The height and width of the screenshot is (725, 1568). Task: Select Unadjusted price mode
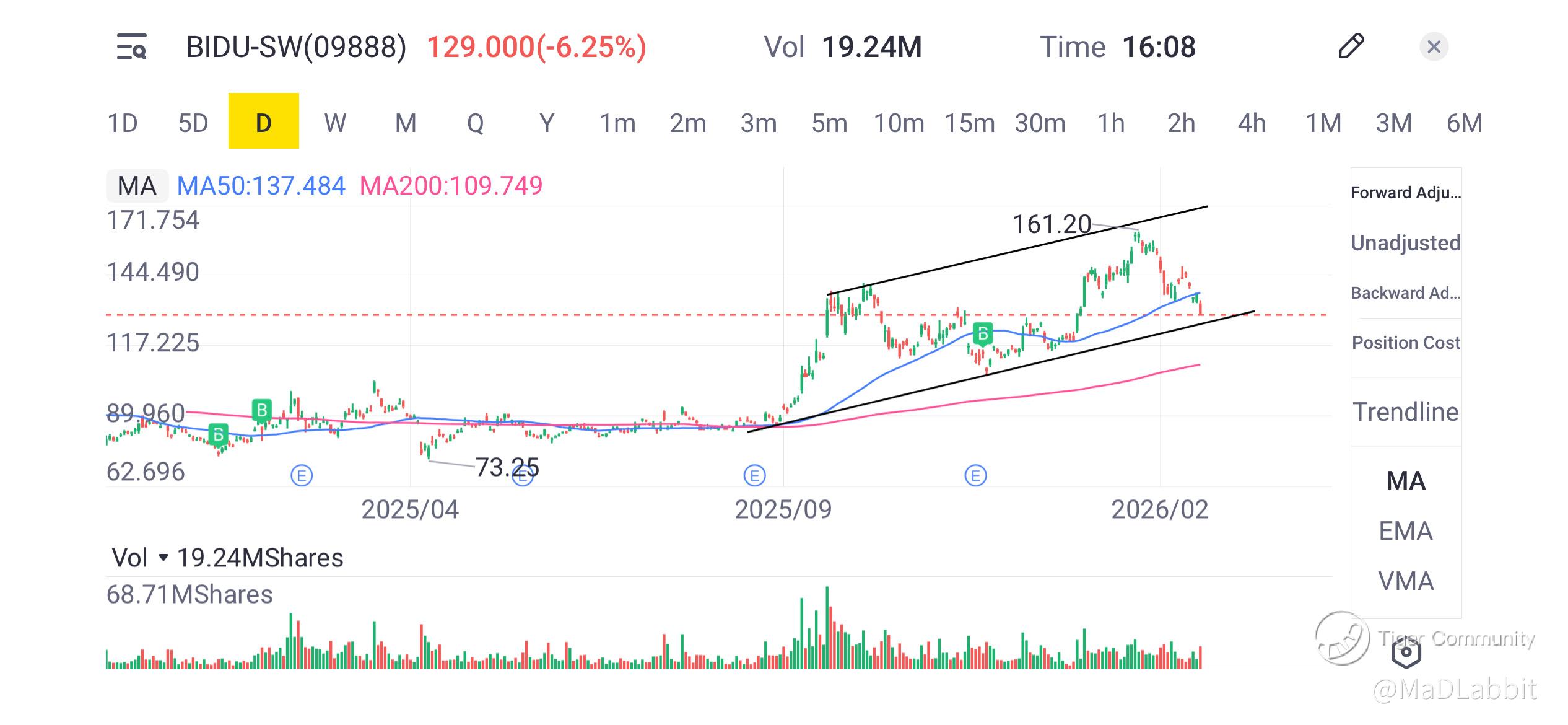point(1406,243)
